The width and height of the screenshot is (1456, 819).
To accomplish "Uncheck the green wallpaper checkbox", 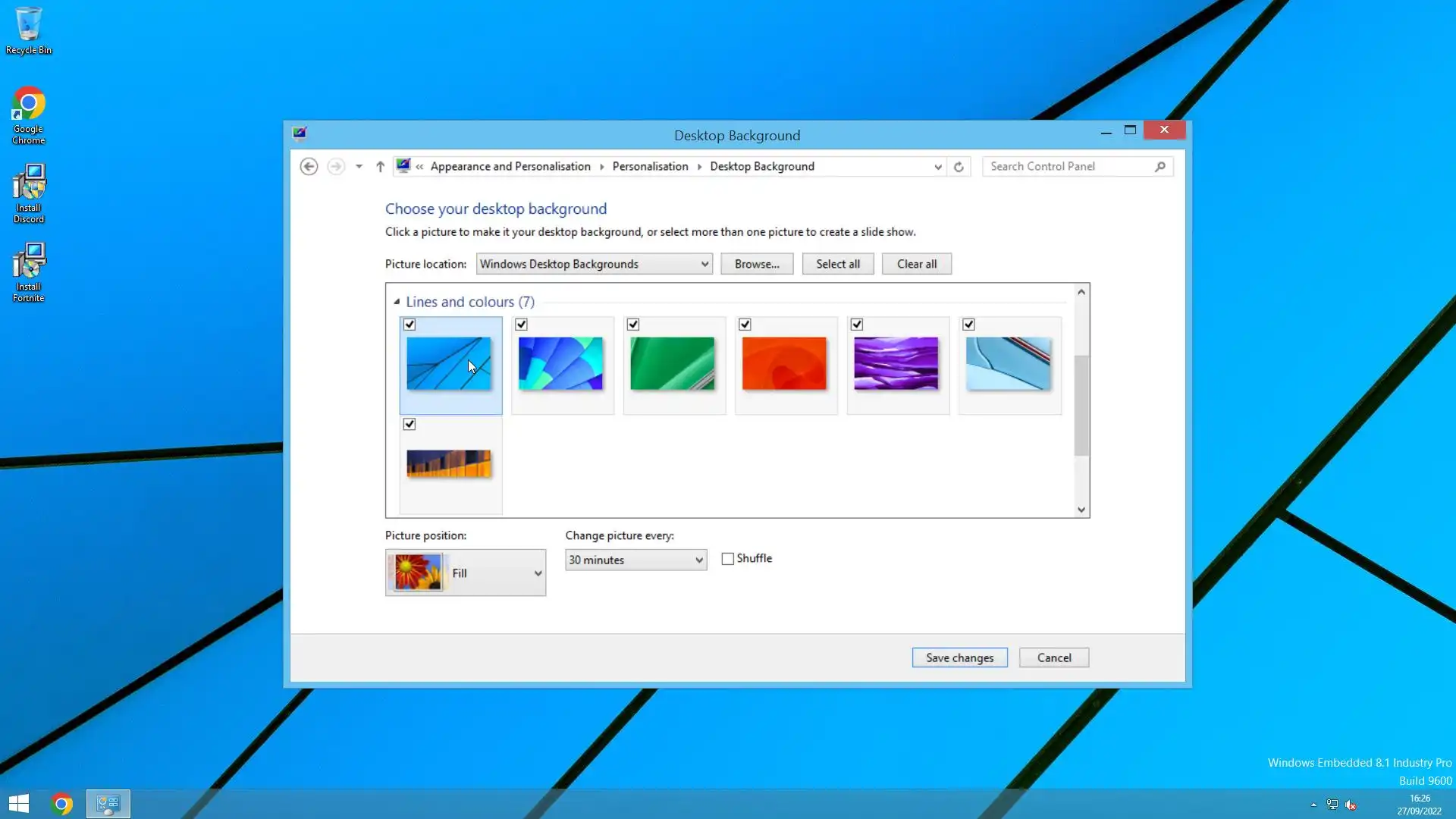I will tap(633, 325).
